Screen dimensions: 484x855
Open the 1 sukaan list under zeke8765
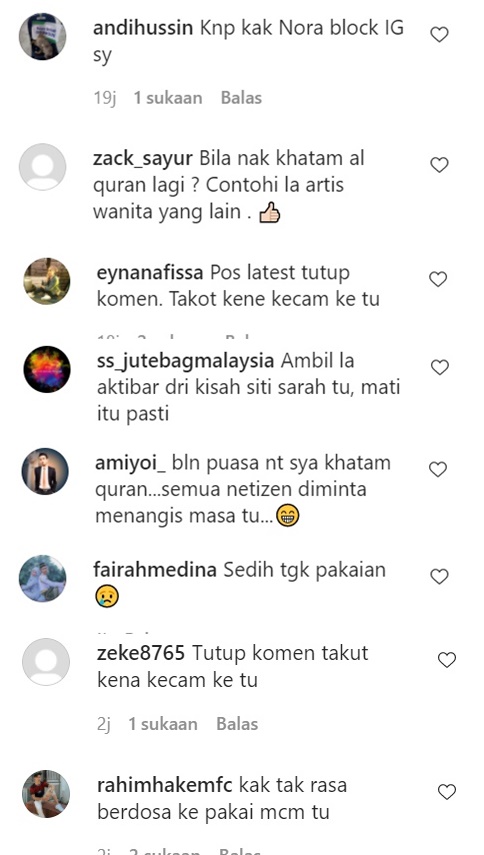(163, 724)
